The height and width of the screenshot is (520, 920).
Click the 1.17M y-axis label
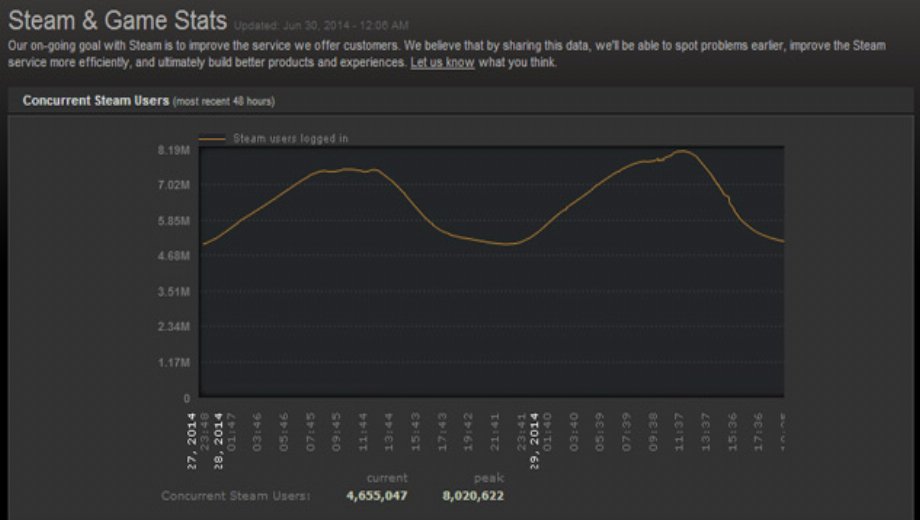pyautogui.click(x=174, y=363)
